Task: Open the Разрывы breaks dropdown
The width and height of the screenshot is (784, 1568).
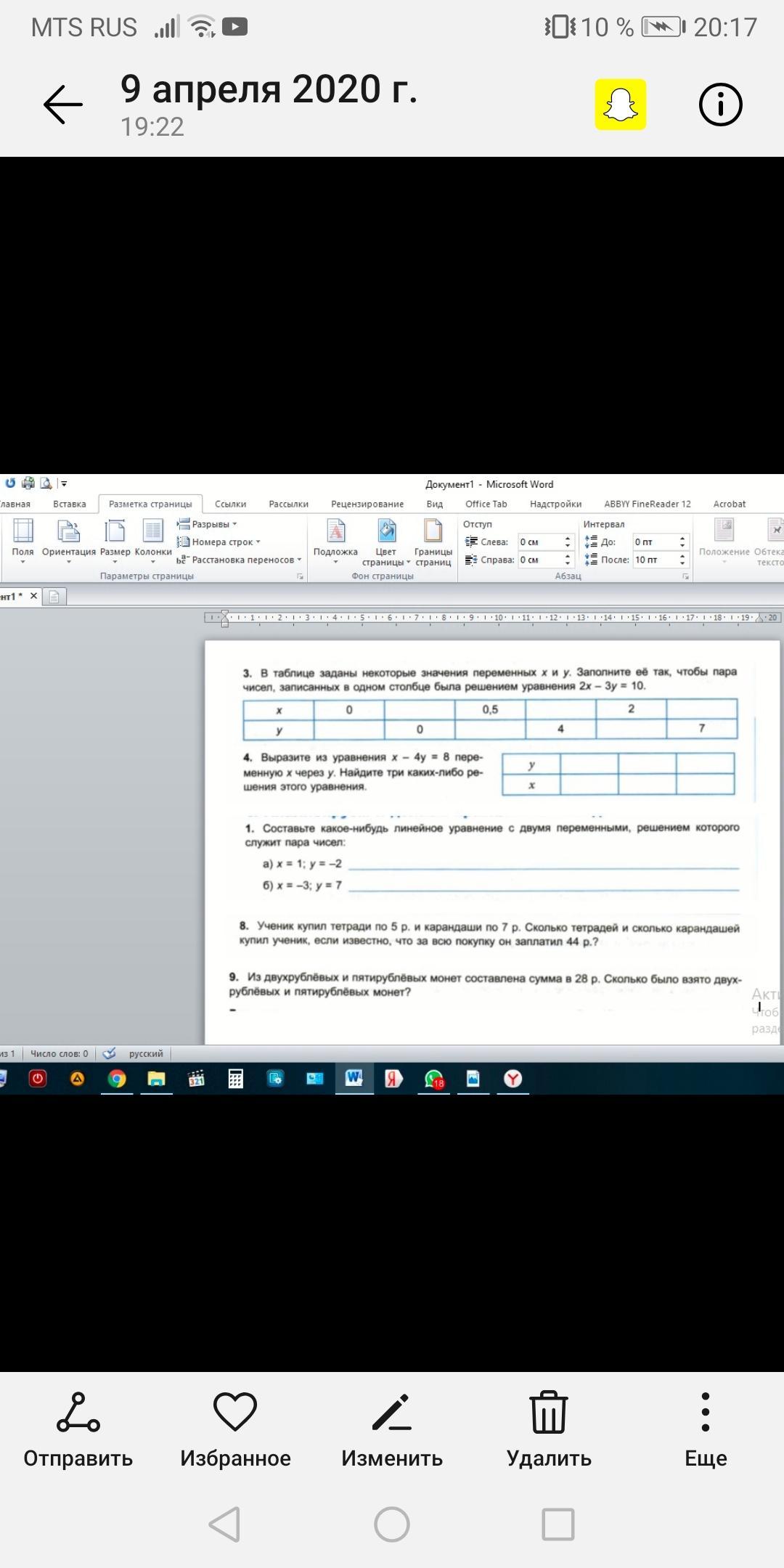Action: tap(207, 523)
